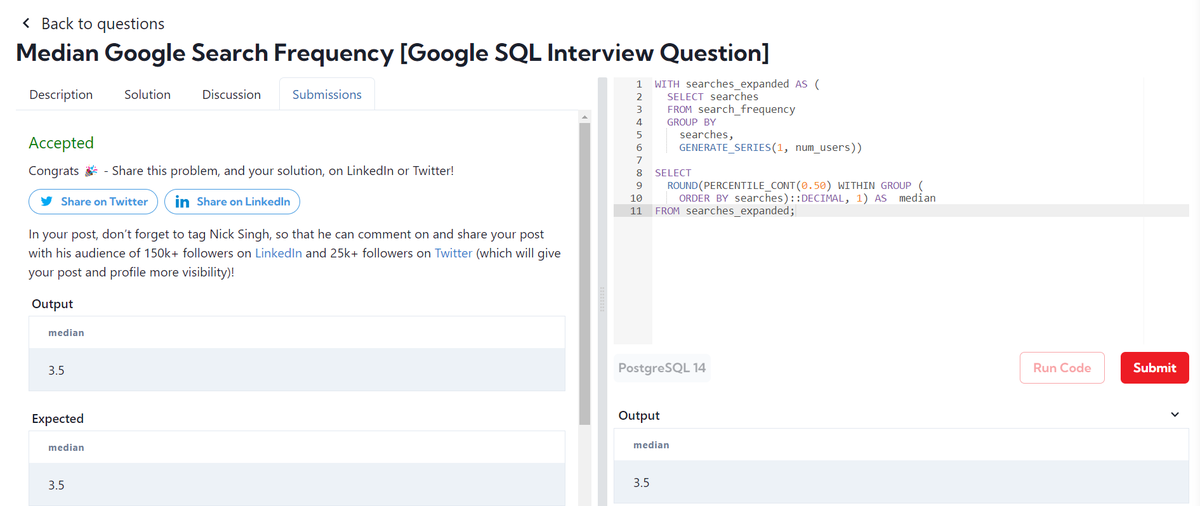
Task: Click the Twitter bird icon
Action: click(46, 201)
